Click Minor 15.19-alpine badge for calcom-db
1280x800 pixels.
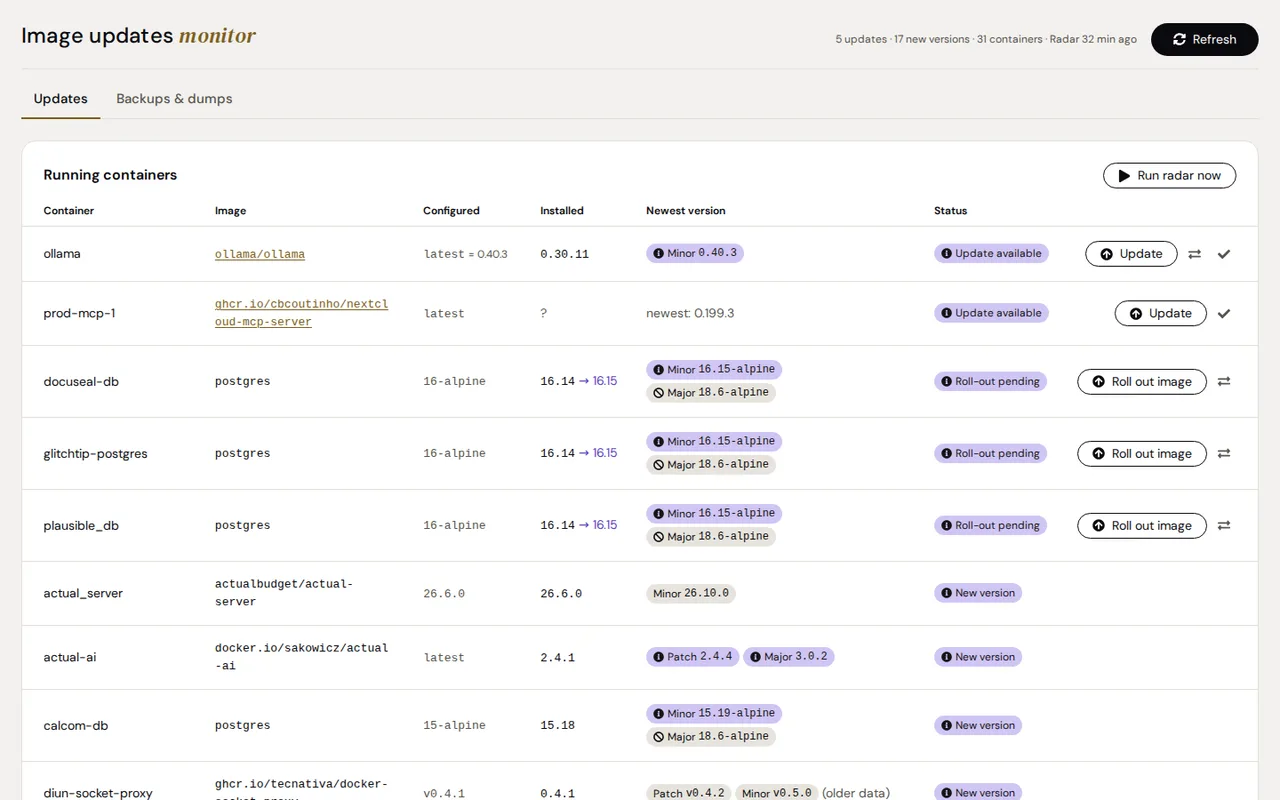[x=714, y=713]
